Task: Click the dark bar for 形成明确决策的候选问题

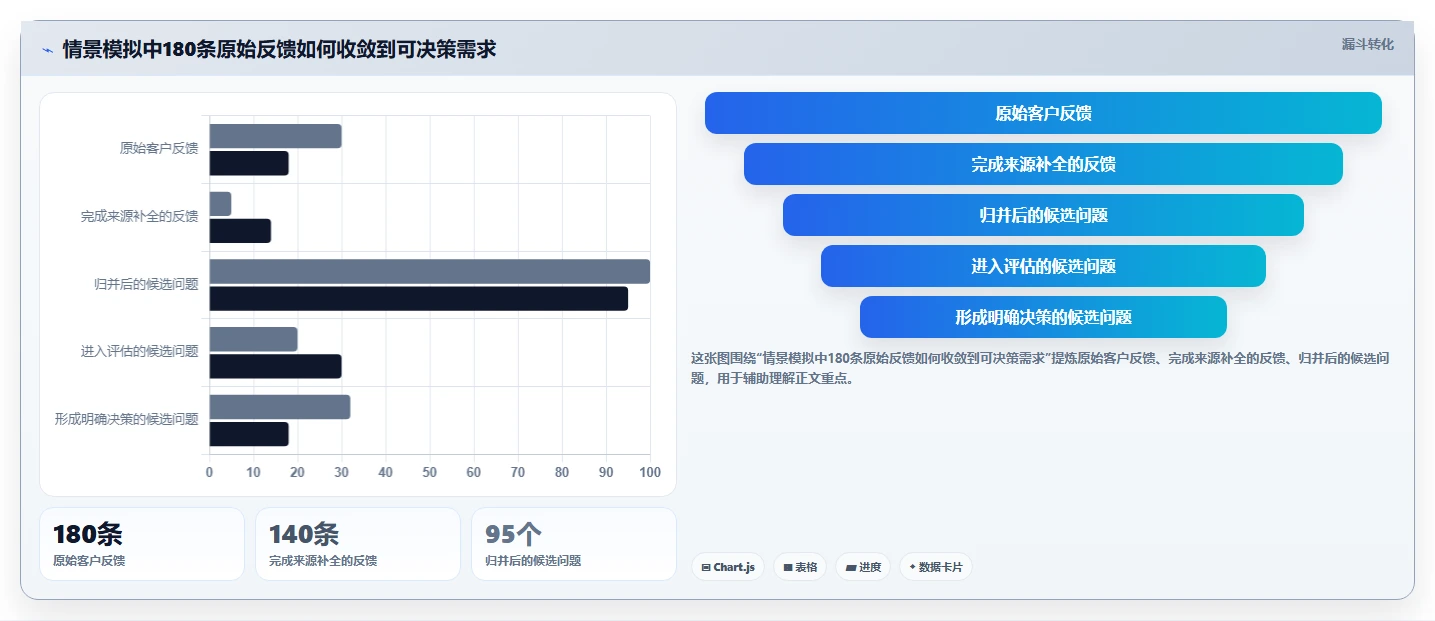Action: tap(249, 434)
